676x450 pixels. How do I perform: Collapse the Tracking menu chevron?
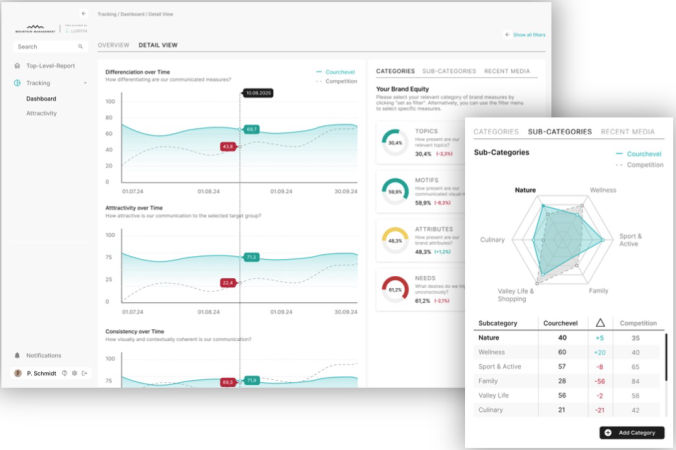tap(86, 83)
